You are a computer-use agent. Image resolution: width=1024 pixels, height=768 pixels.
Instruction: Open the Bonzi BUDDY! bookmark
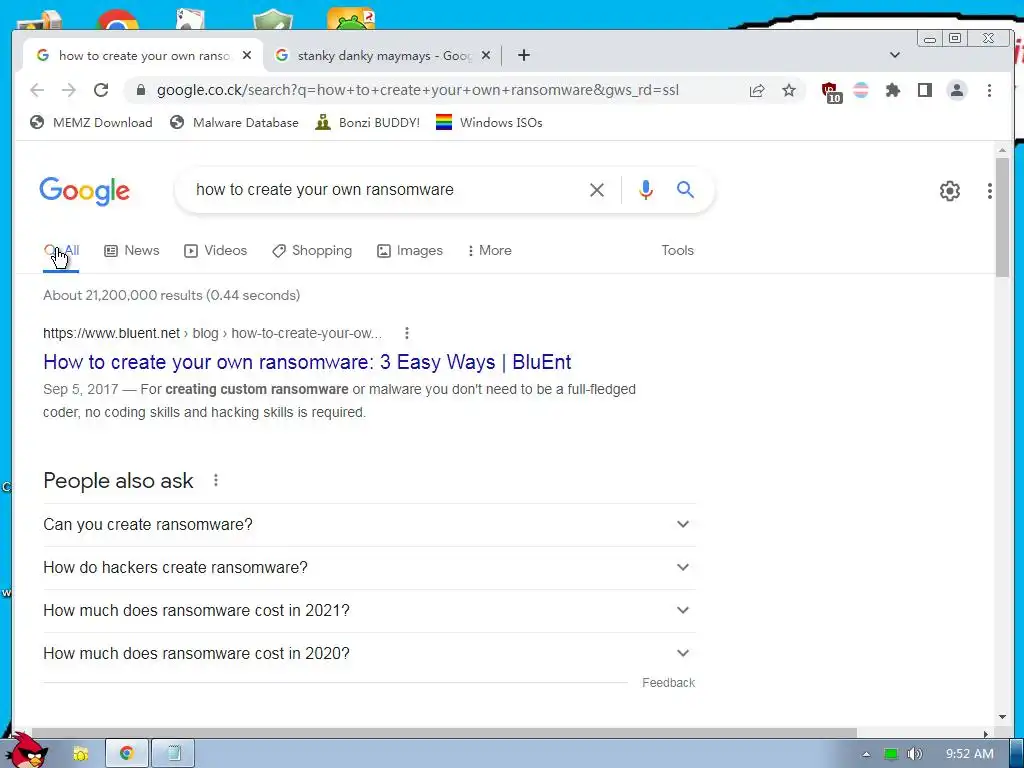click(368, 123)
